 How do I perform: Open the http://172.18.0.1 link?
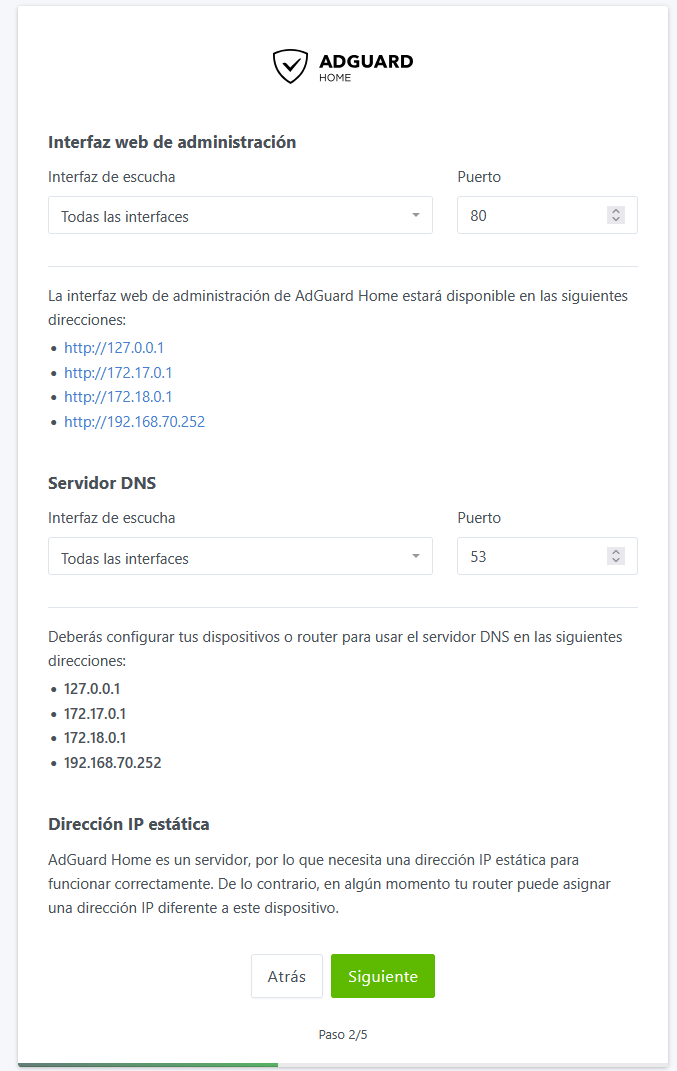(x=118, y=397)
